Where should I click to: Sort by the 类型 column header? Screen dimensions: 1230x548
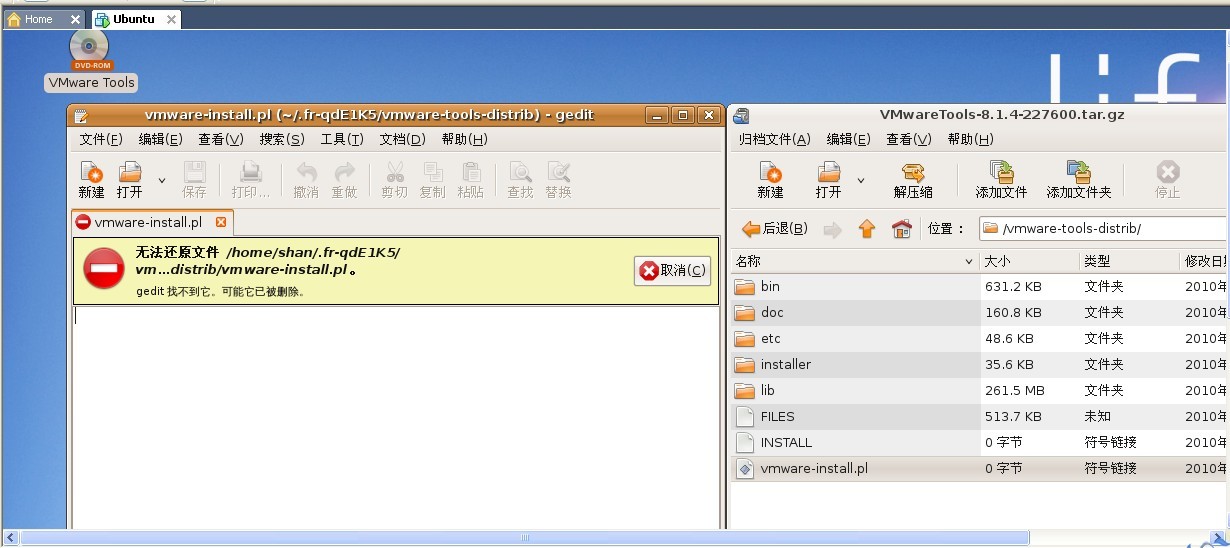1130,261
